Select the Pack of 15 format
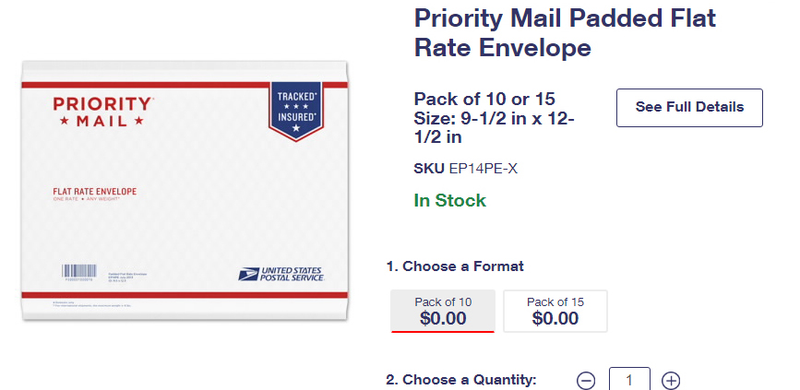The image size is (800, 390). (x=555, y=311)
